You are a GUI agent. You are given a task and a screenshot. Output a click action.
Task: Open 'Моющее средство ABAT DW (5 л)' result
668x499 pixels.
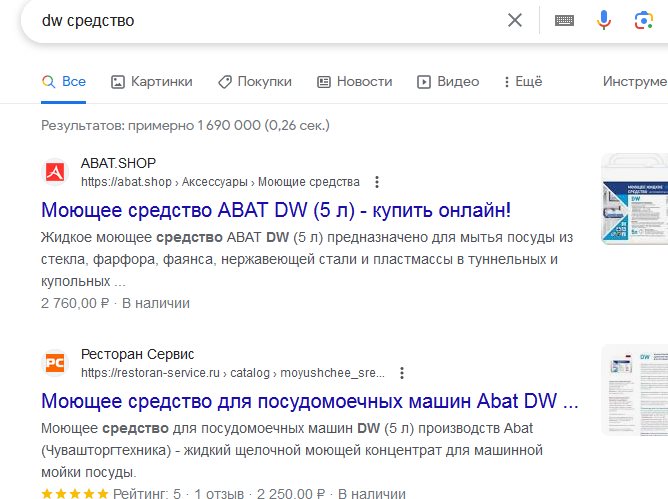point(276,210)
